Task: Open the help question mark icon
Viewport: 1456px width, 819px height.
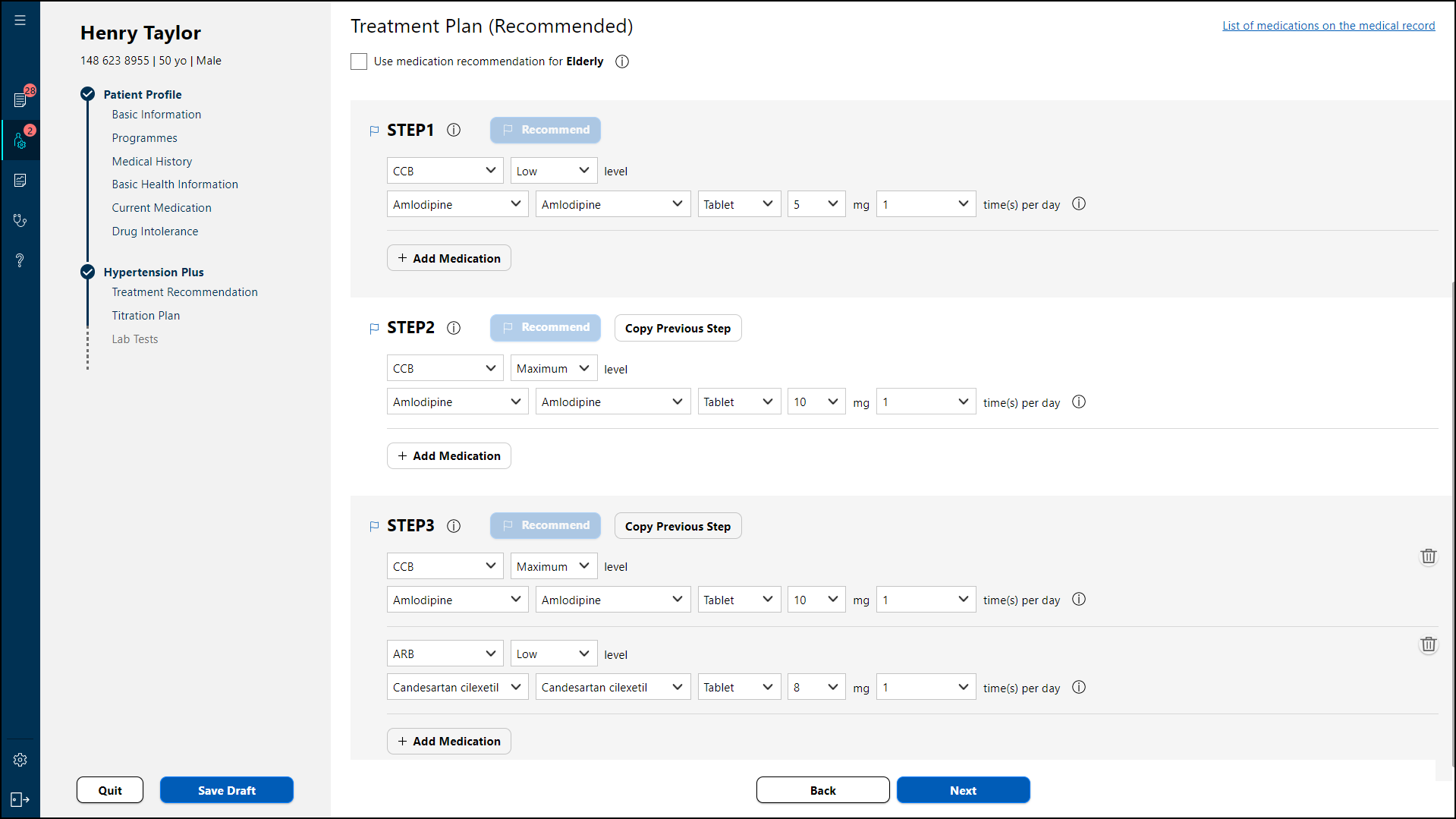Action: tap(20, 260)
